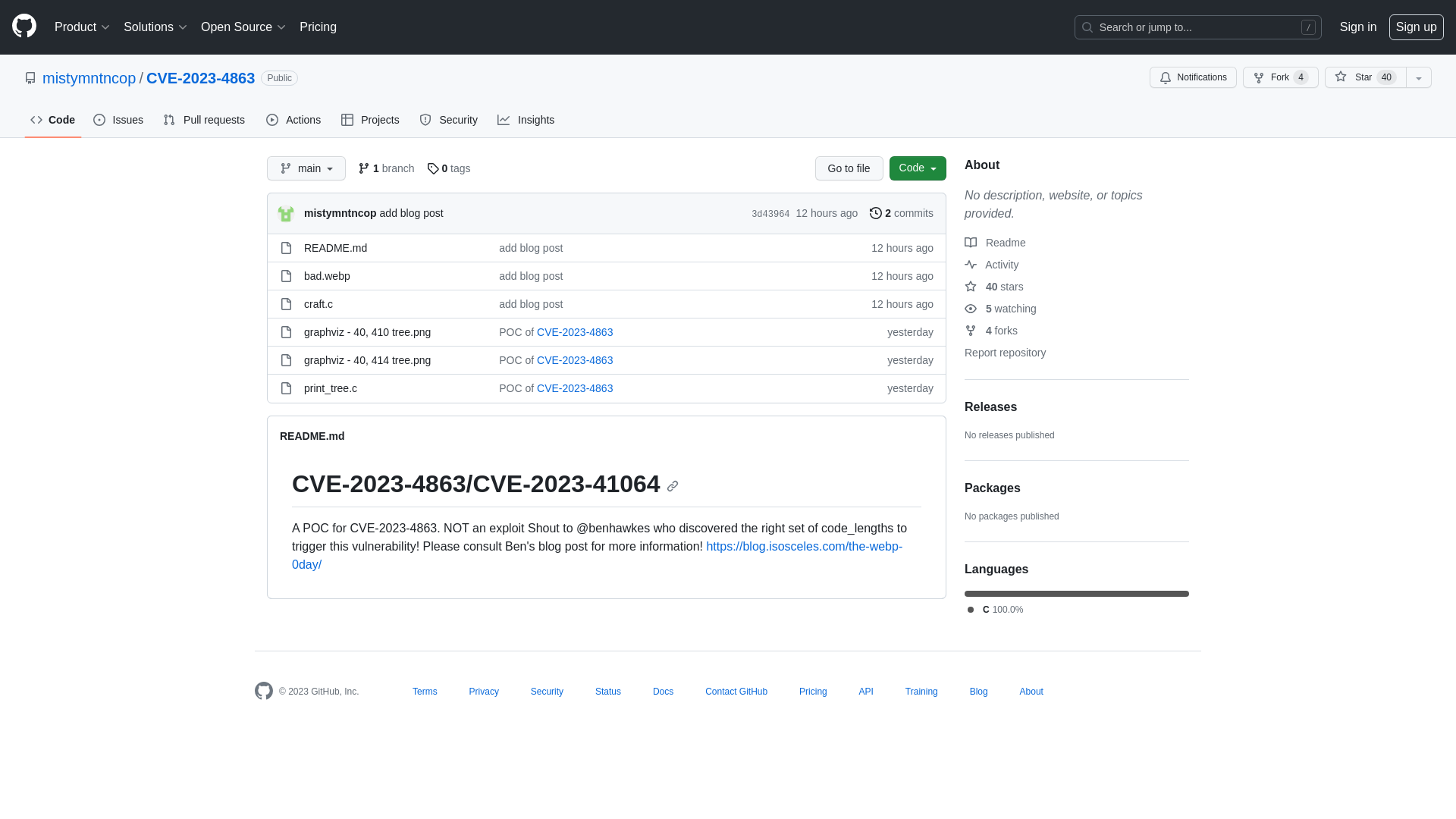Switch to the Pull requests tab
The image size is (1456, 819).
coord(204,120)
